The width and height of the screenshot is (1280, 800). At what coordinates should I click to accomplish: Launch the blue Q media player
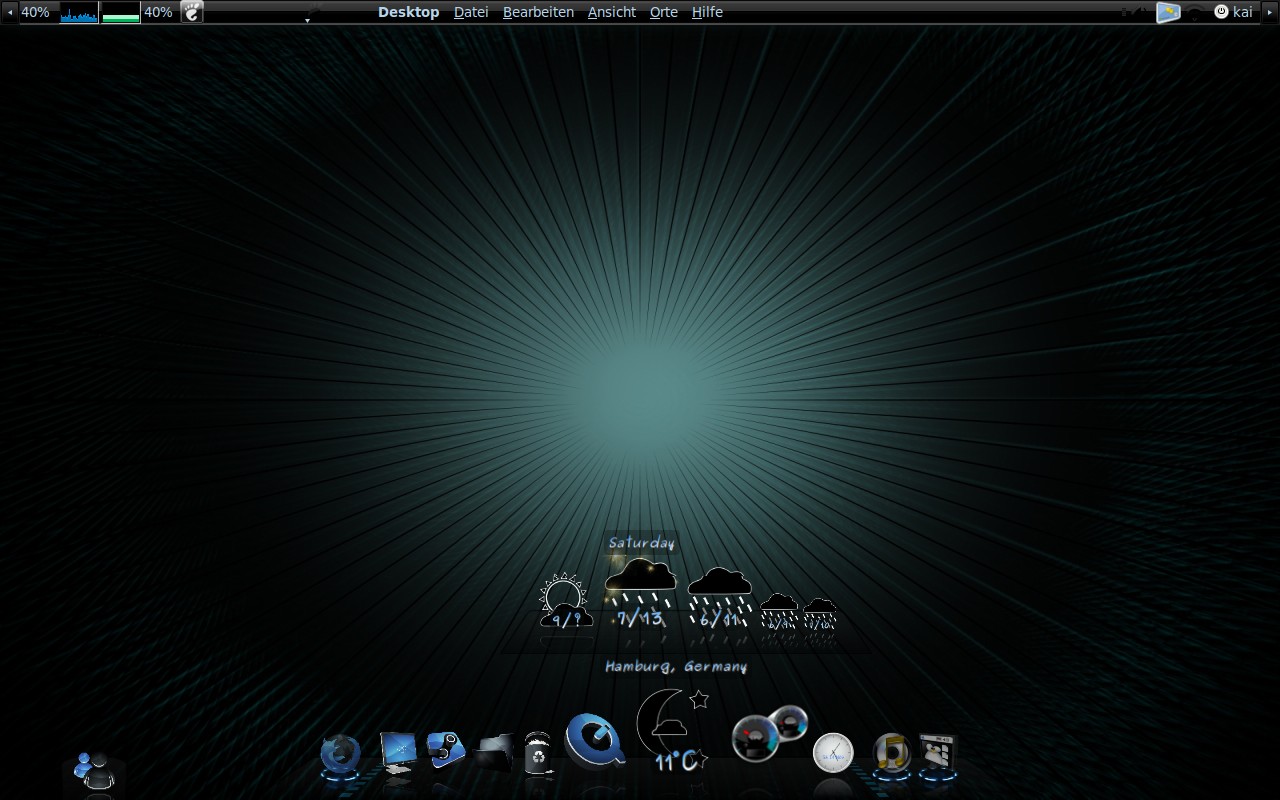(595, 741)
